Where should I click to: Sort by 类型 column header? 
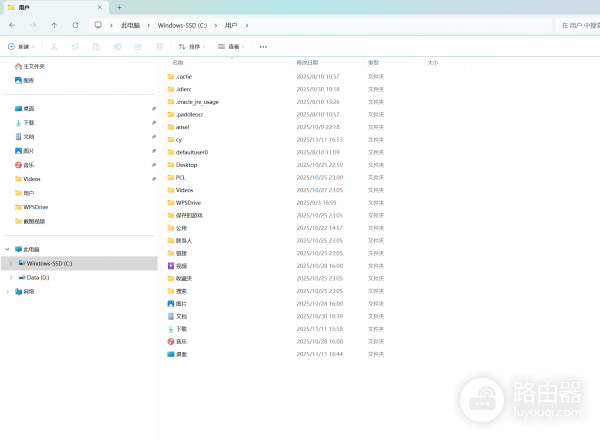pyautogui.click(x=373, y=62)
